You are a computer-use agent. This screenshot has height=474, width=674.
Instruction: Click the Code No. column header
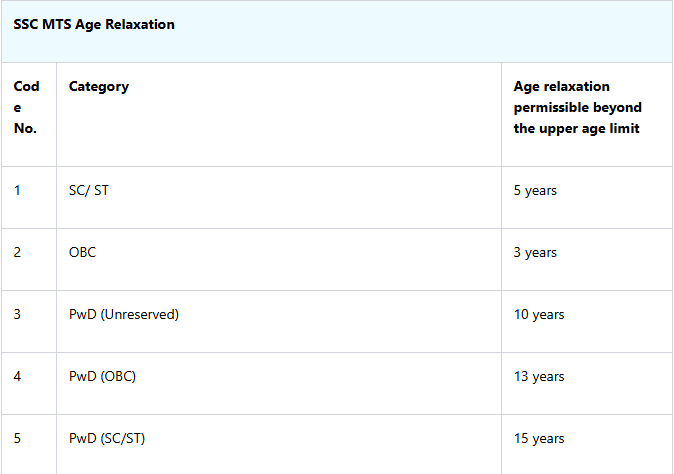27,107
